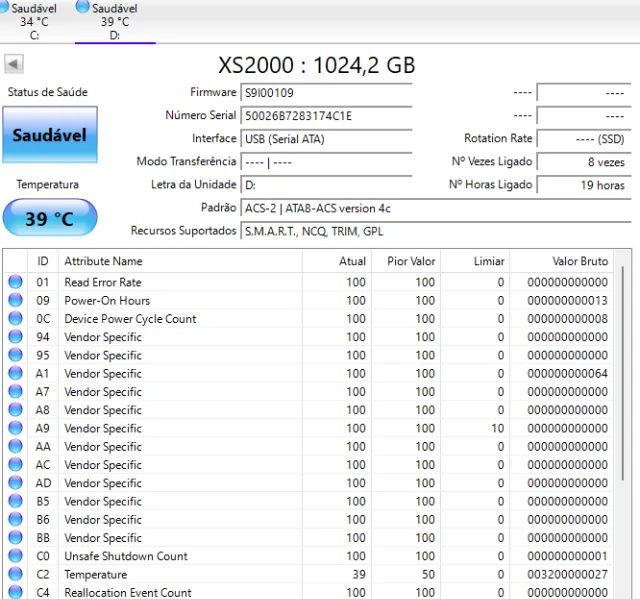Select the Reallocation Event Count attribute name
Viewport: 640px width, 599px height.
[128, 592]
